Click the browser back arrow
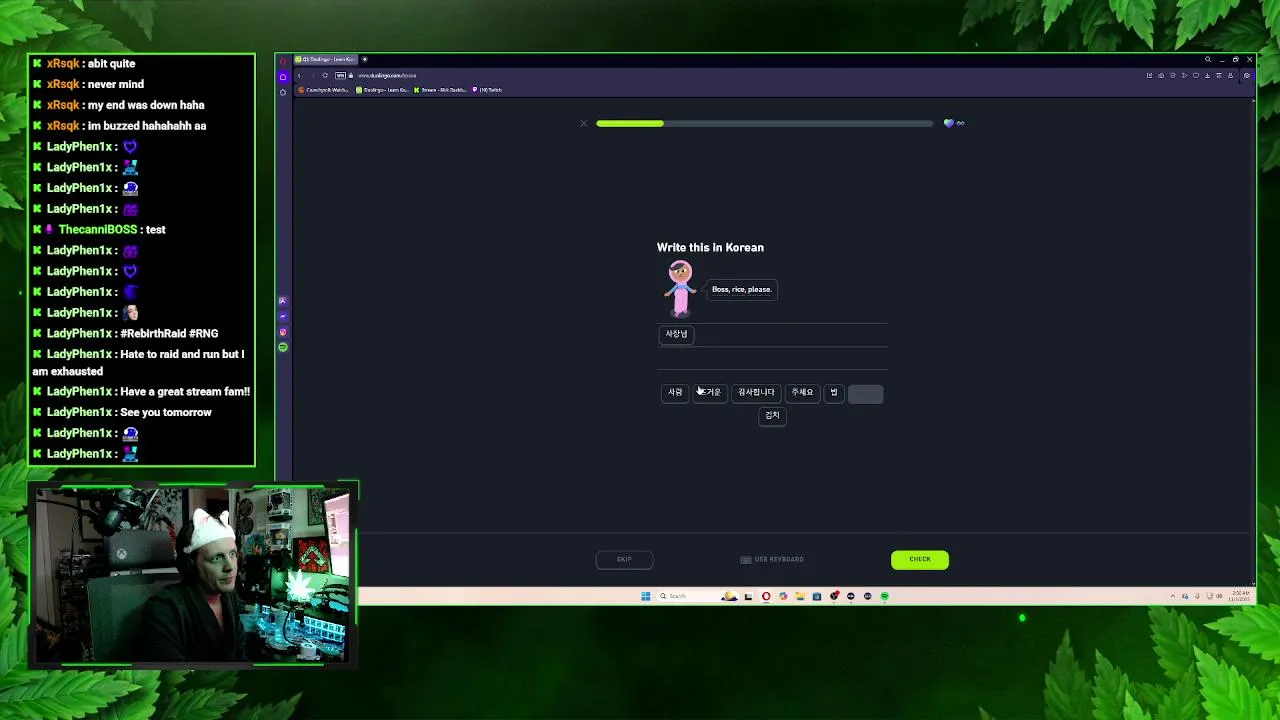 (299, 76)
